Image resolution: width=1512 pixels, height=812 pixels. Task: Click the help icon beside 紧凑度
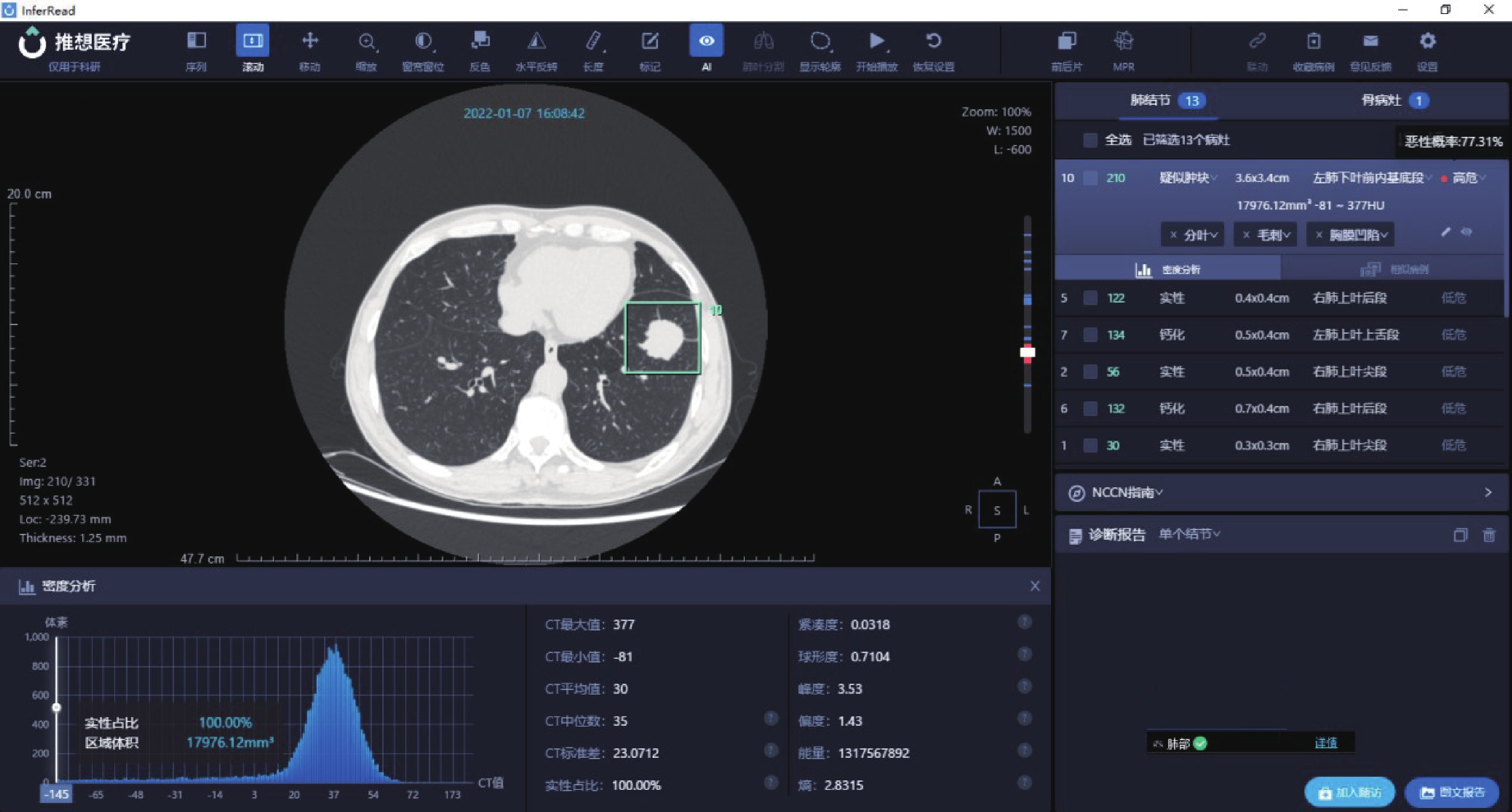[1024, 622]
